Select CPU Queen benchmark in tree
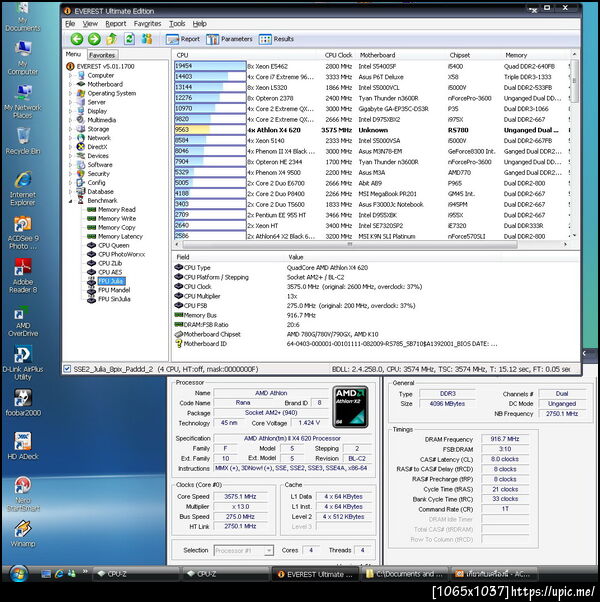This screenshot has height=602, width=600. [113, 245]
